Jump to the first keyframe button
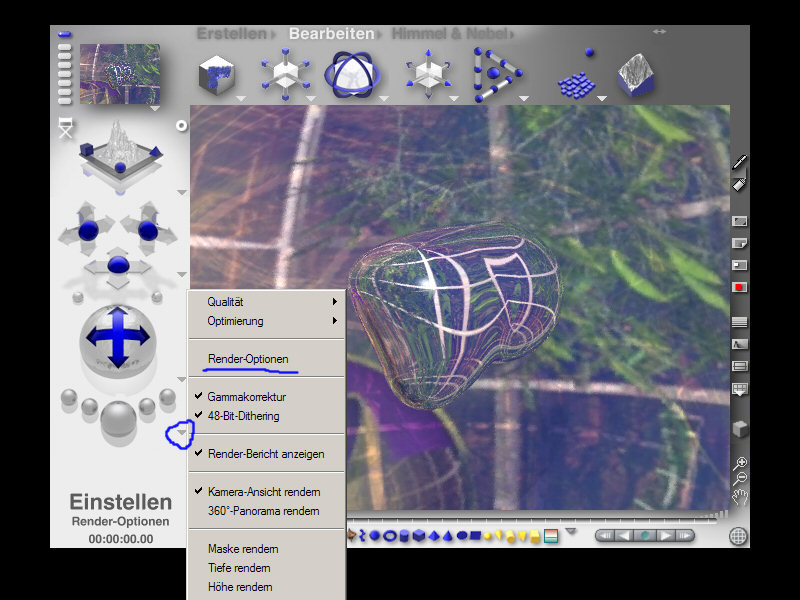 (x=605, y=536)
